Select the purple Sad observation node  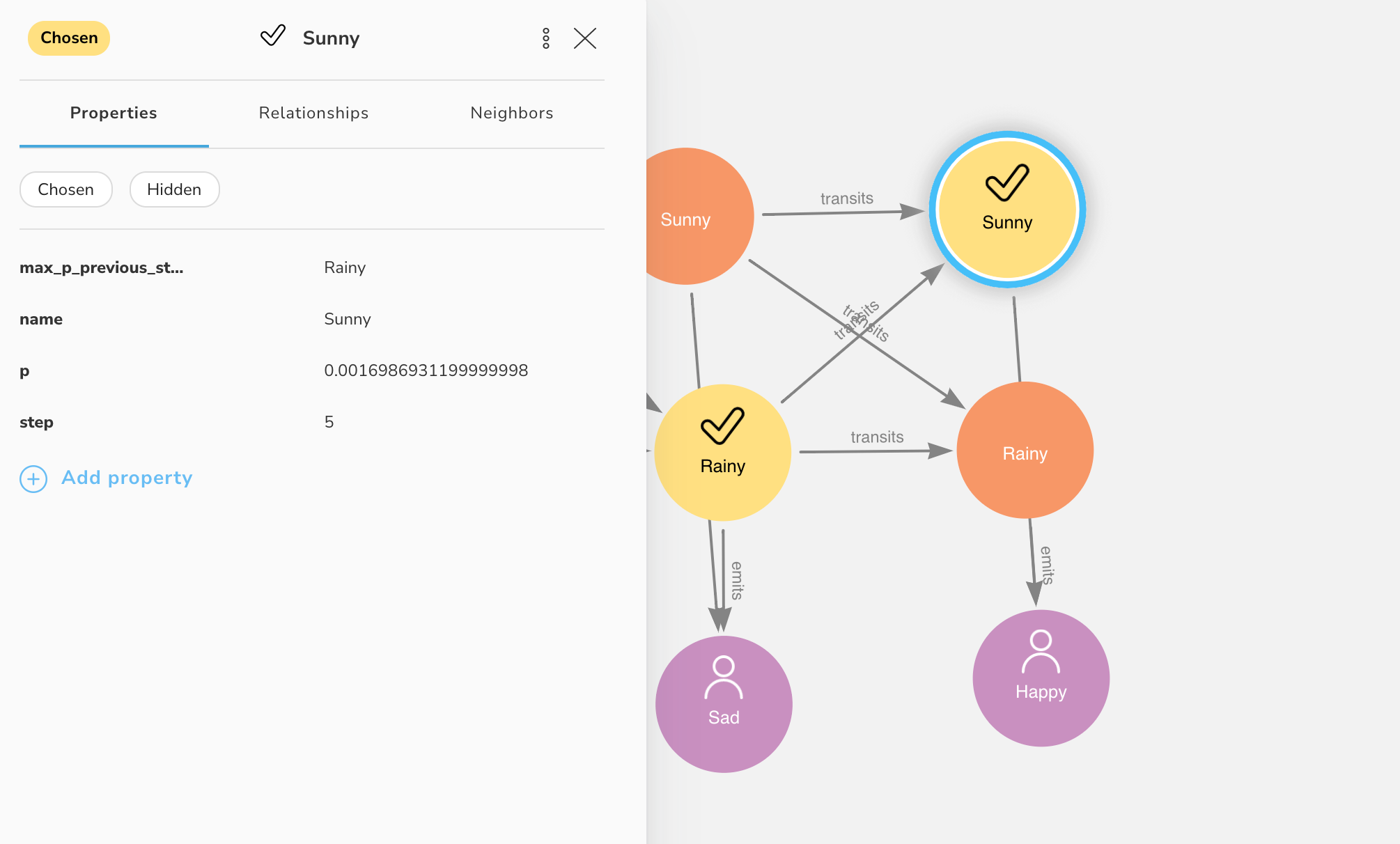click(x=724, y=703)
